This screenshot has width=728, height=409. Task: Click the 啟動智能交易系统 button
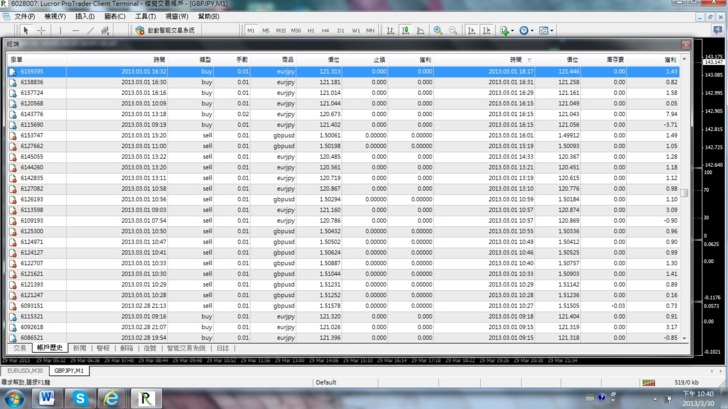pyautogui.click(x=166, y=31)
